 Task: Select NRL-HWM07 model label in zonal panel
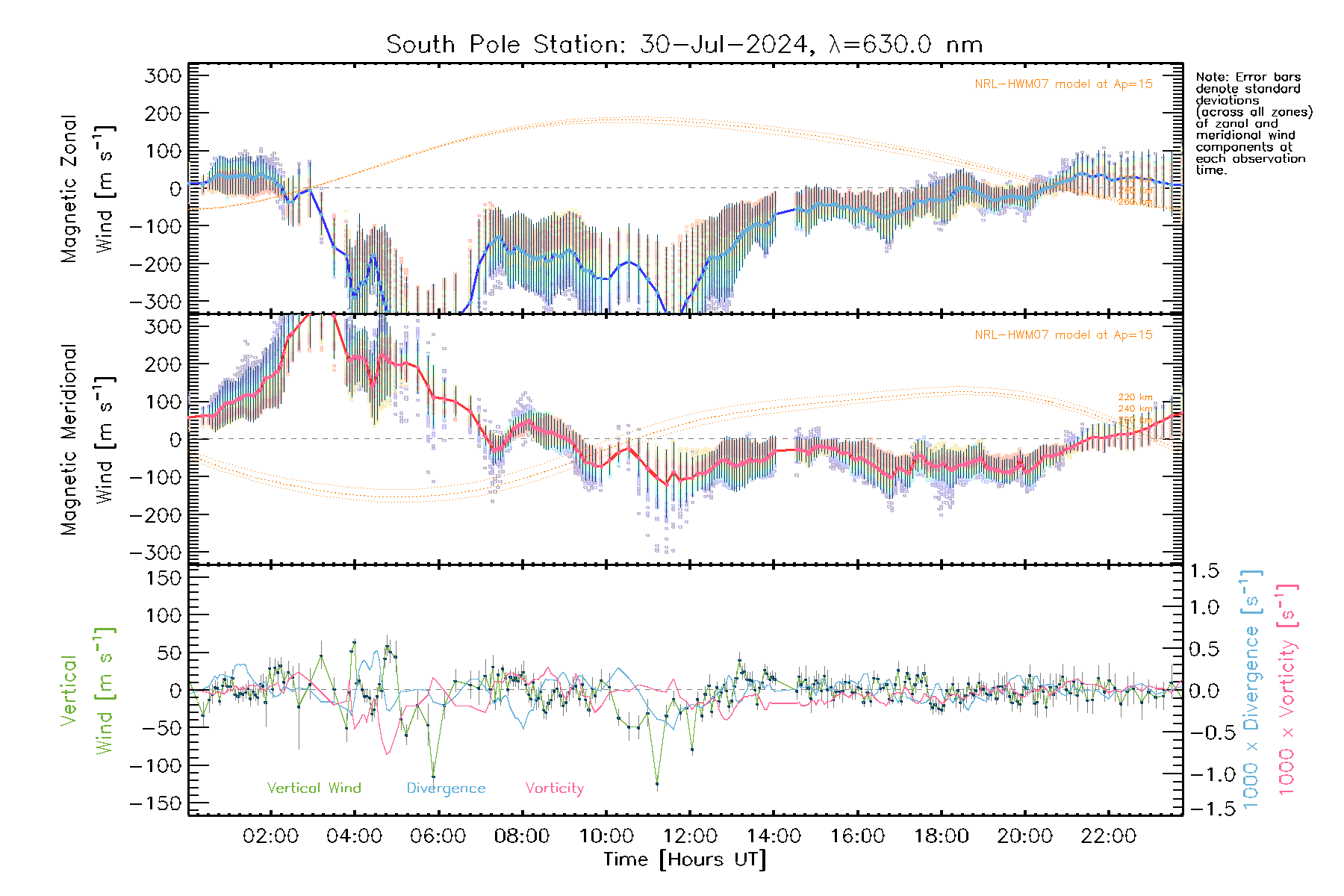click(x=1063, y=84)
